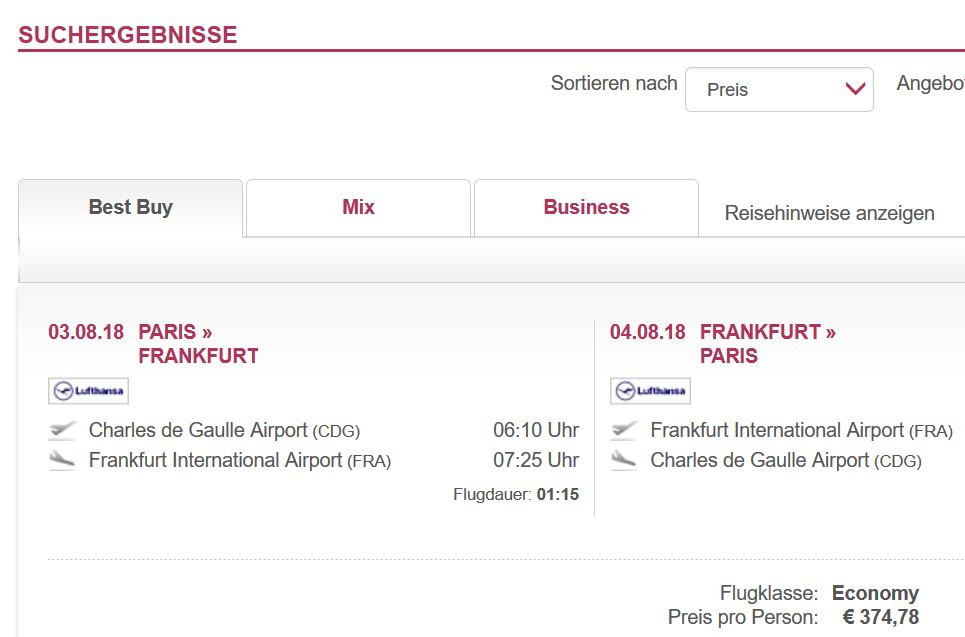Switch to the Mix tab
The image size is (965, 637).
pyautogui.click(x=358, y=207)
